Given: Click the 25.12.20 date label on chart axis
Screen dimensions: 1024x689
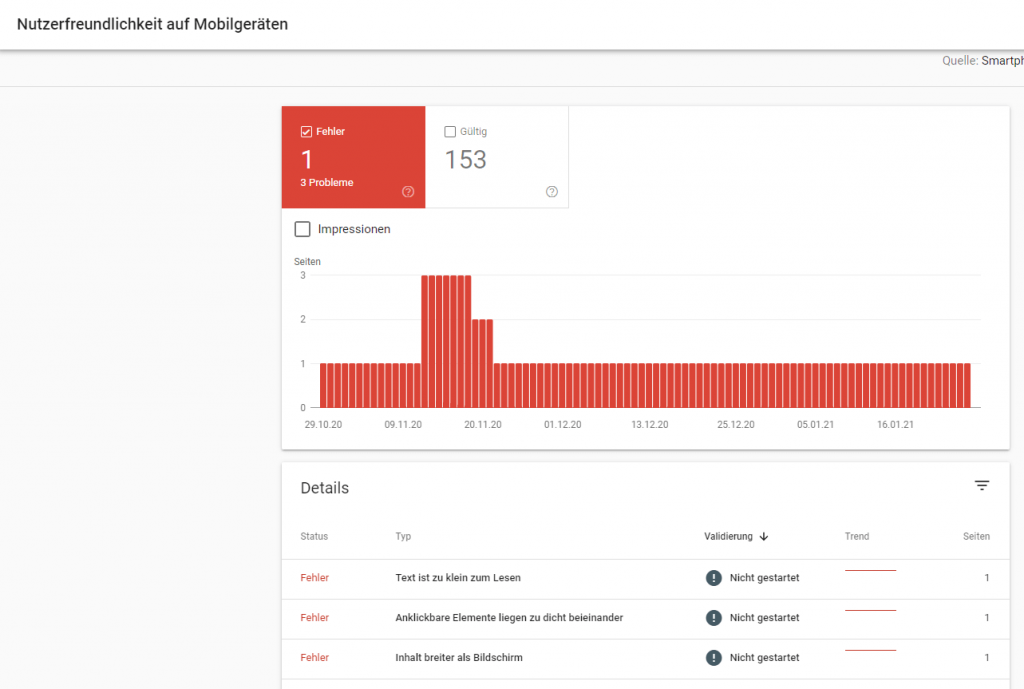Looking at the screenshot, I should (x=736, y=425).
